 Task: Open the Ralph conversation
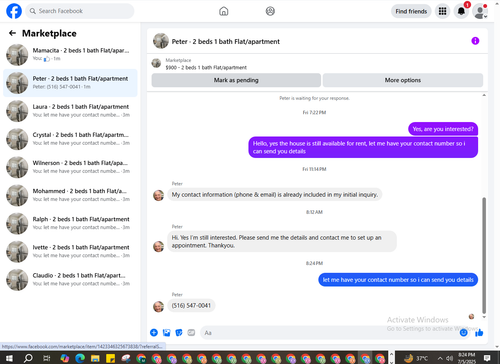point(70,223)
